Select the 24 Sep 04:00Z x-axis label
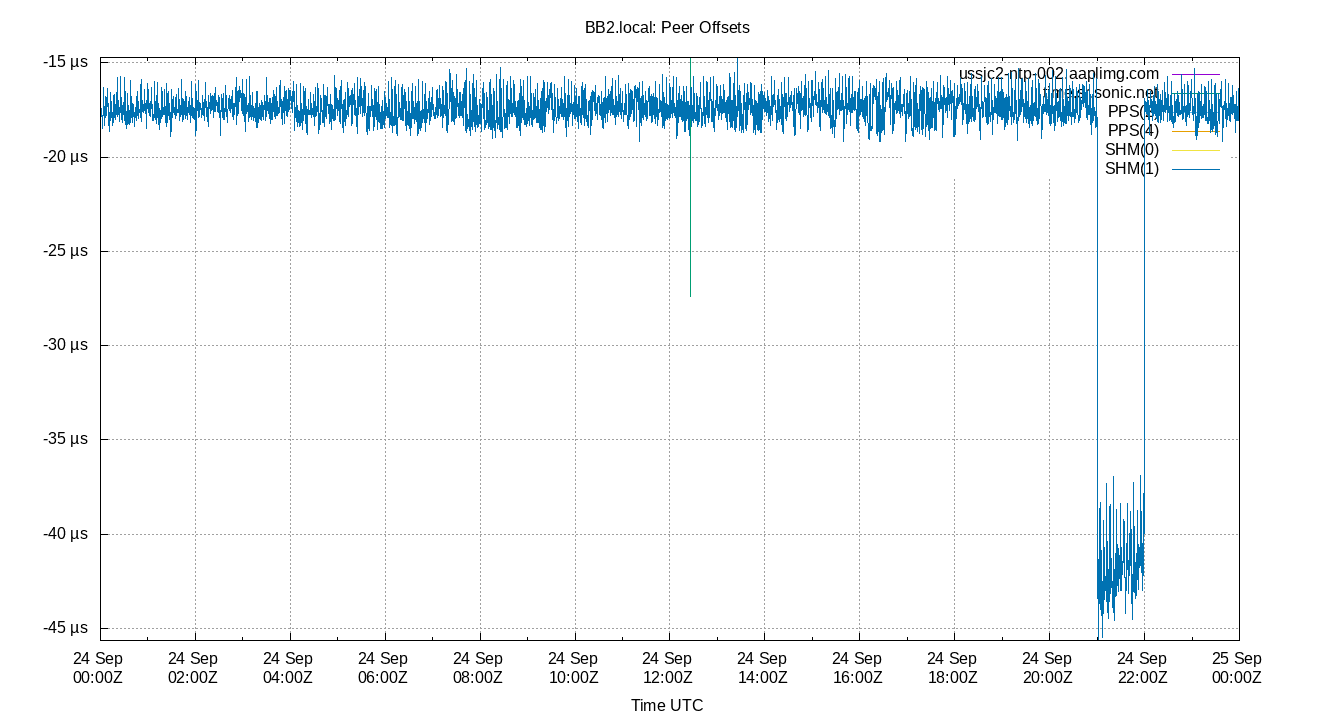1340x720 pixels. [288, 668]
